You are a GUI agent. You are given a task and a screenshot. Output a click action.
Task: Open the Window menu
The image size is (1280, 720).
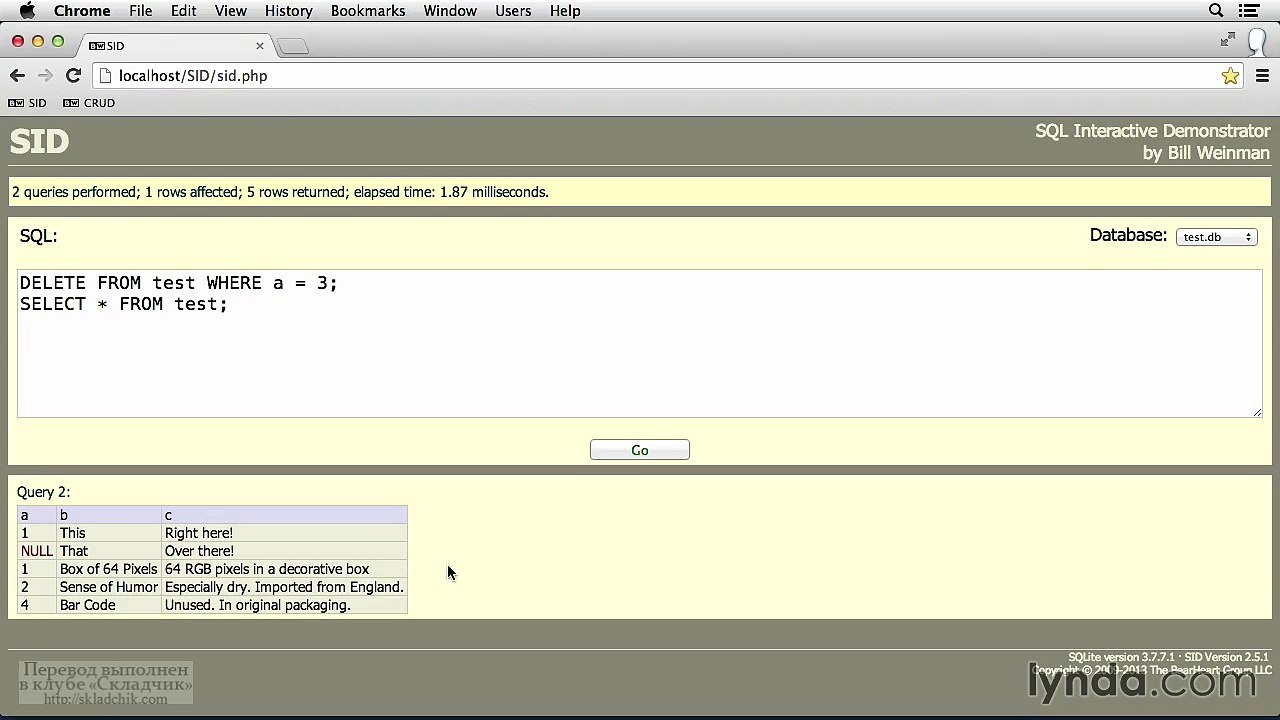450,11
